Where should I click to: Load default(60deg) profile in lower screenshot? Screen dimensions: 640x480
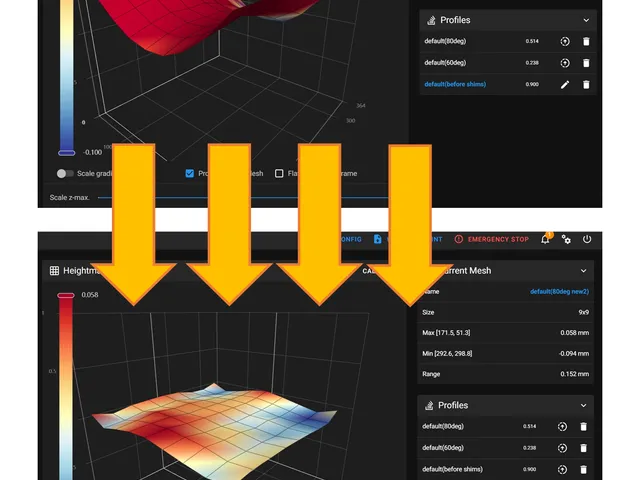[562, 448]
